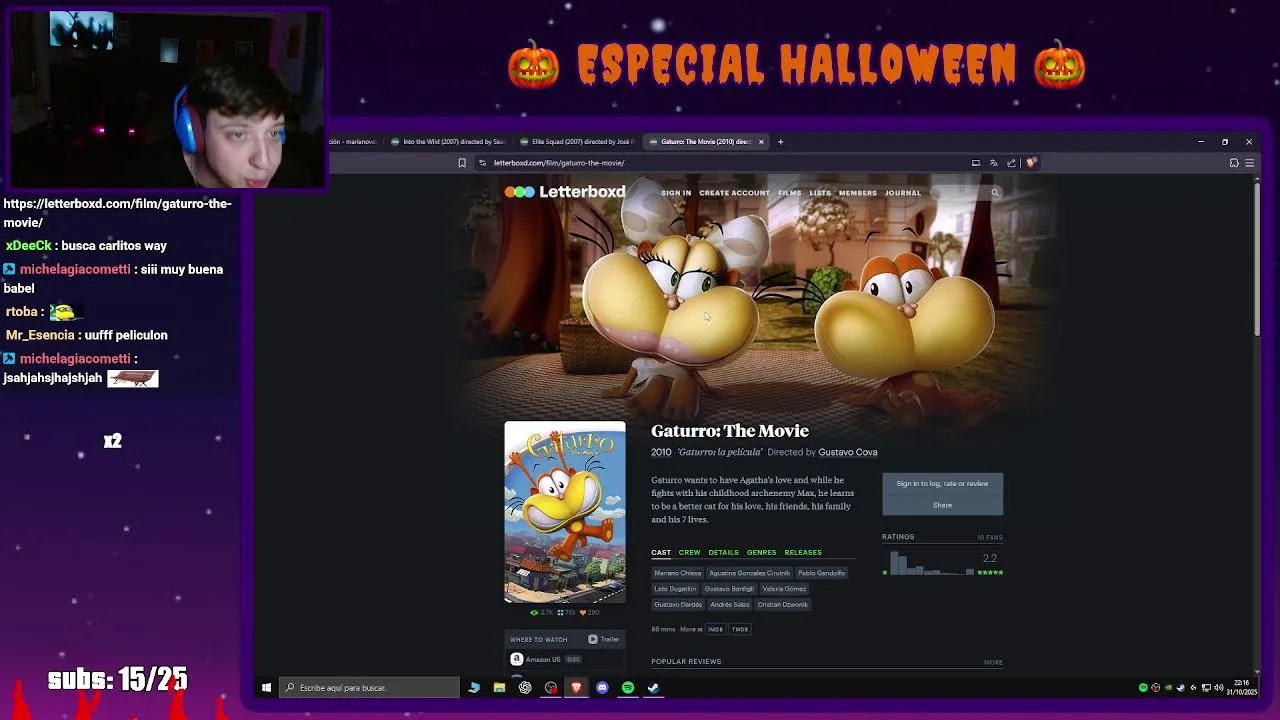This screenshot has width=1280, height=720.
Task: Open cast member Mariano Chiesa
Action: tap(678, 573)
